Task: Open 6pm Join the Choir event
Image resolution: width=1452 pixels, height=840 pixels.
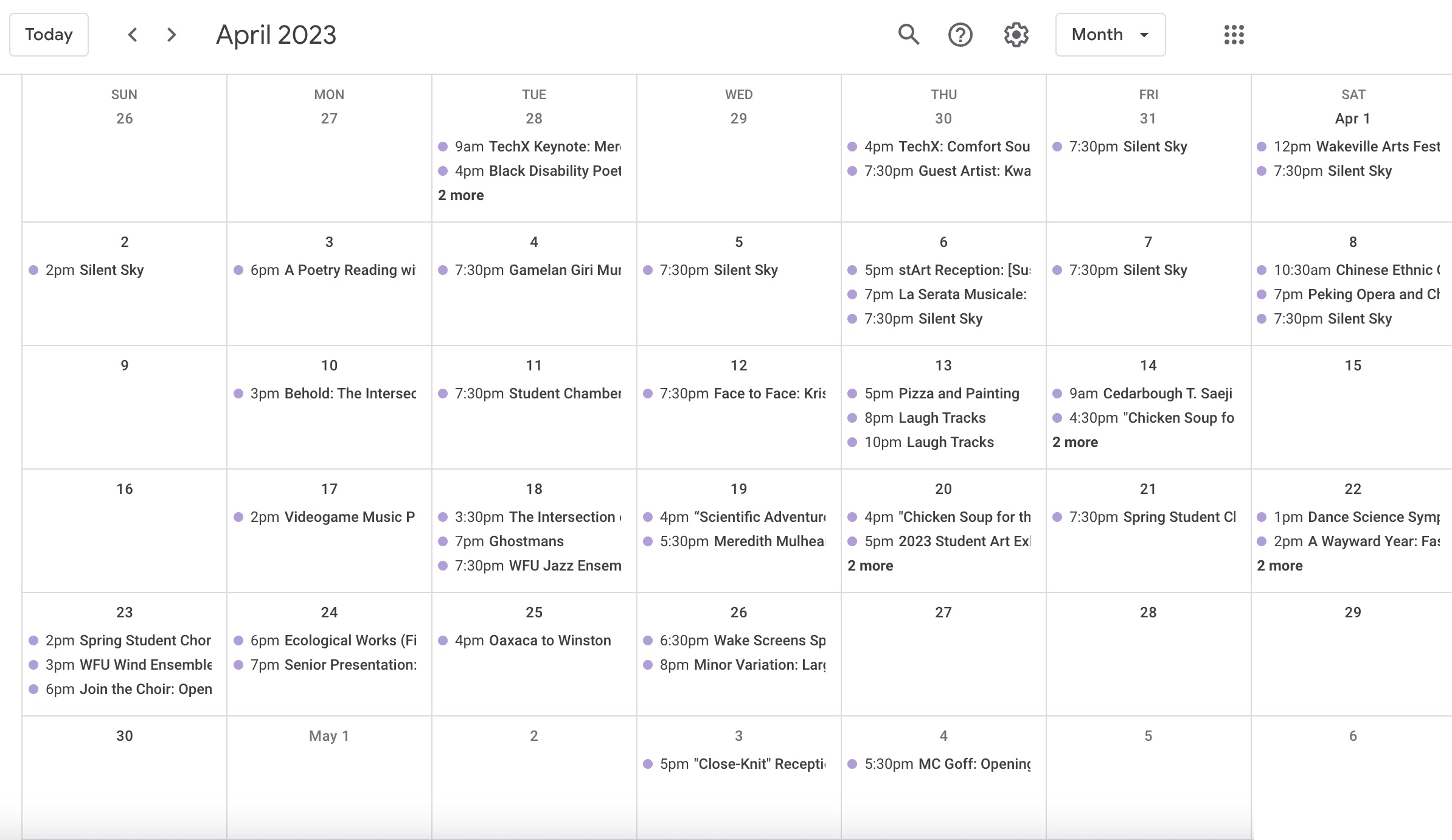Action: click(120, 689)
